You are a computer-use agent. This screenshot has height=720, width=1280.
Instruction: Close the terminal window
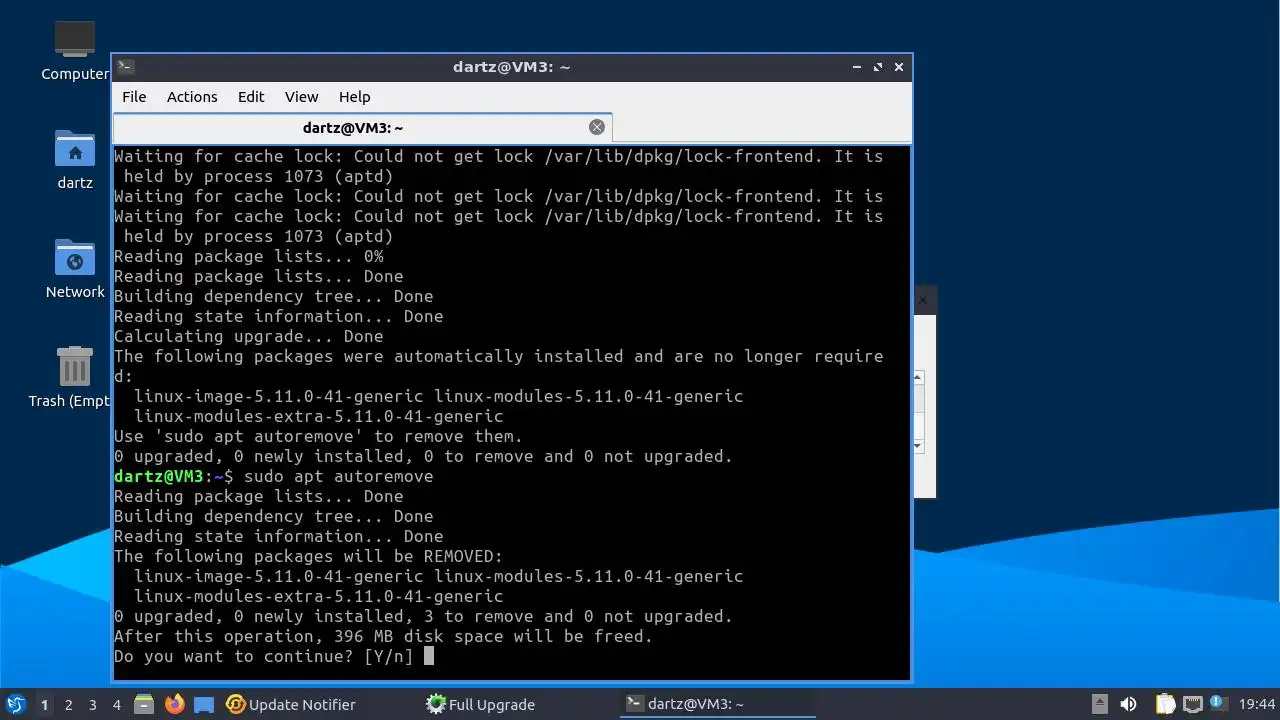899,67
